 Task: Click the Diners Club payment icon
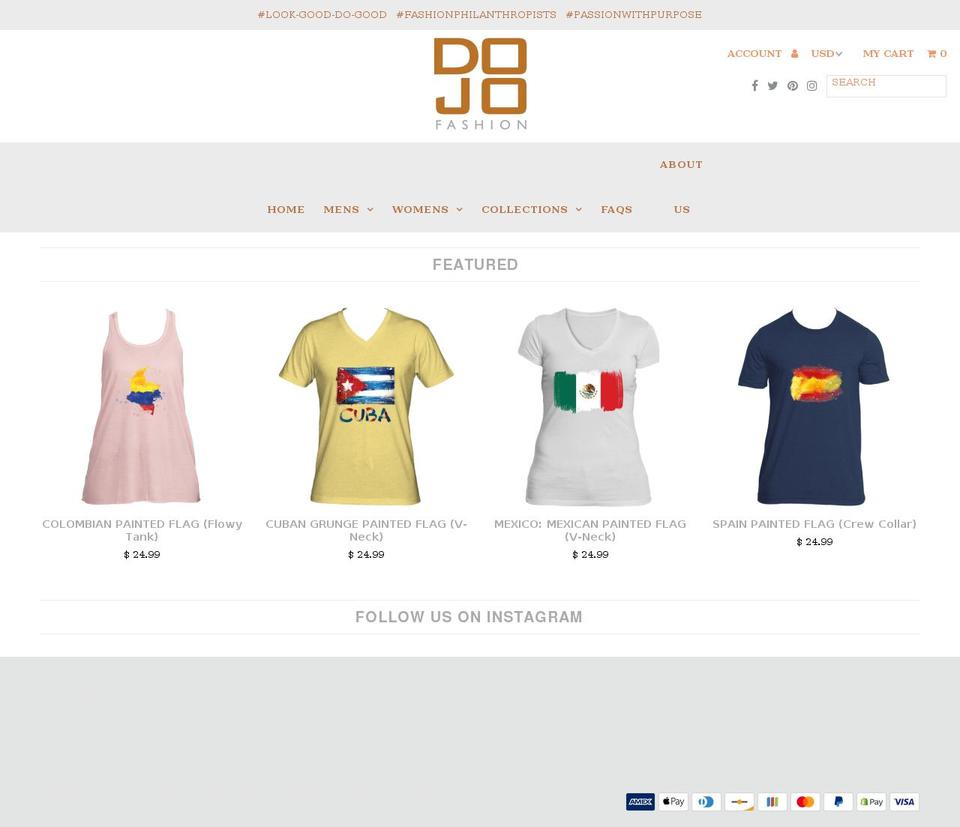(x=707, y=801)
